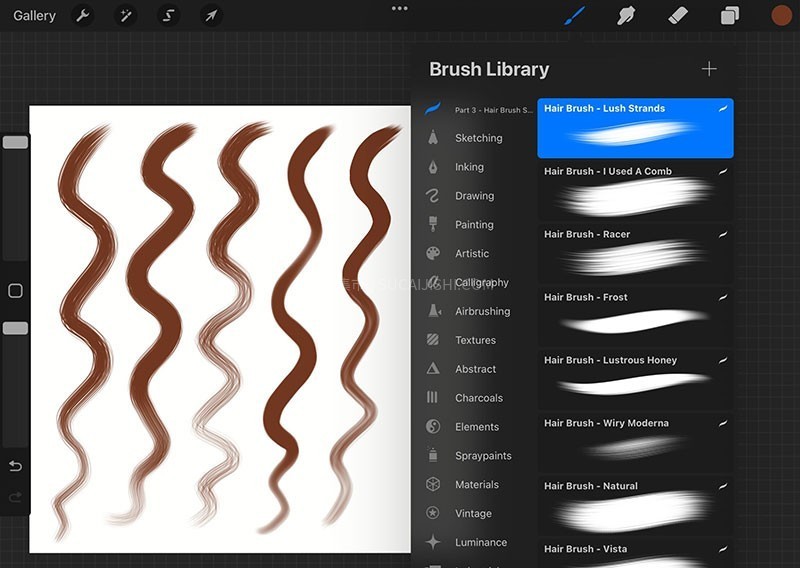This screenshot has height=568, width=800.
Task: Add a new brush with plus button
Action: (709, 69)
